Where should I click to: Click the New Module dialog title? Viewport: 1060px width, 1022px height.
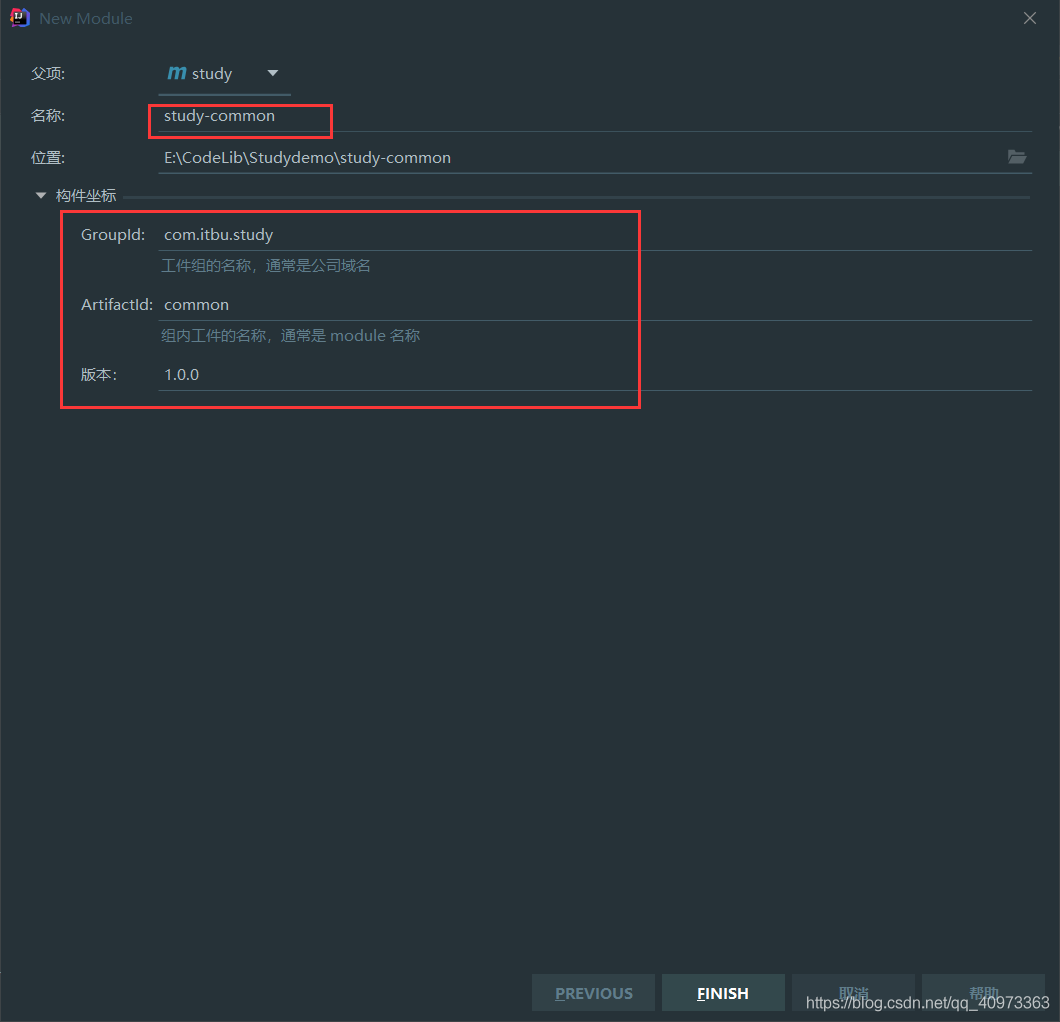pos(86,17)
